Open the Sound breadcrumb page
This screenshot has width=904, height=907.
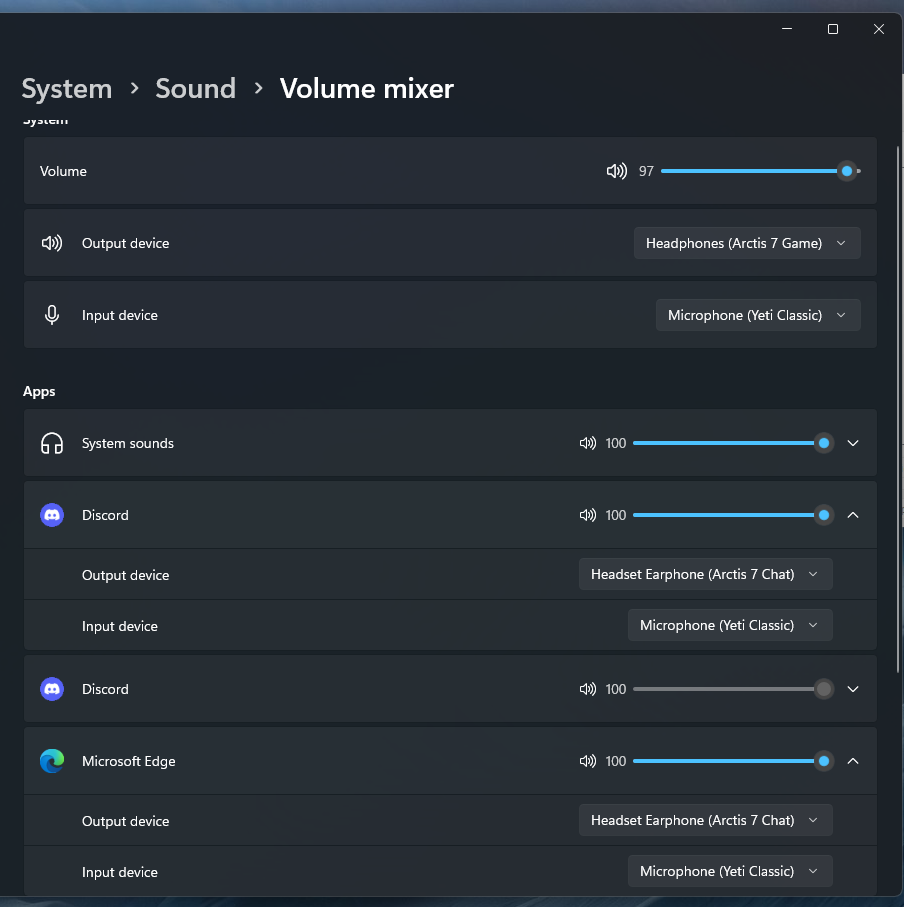click(195, 89)
